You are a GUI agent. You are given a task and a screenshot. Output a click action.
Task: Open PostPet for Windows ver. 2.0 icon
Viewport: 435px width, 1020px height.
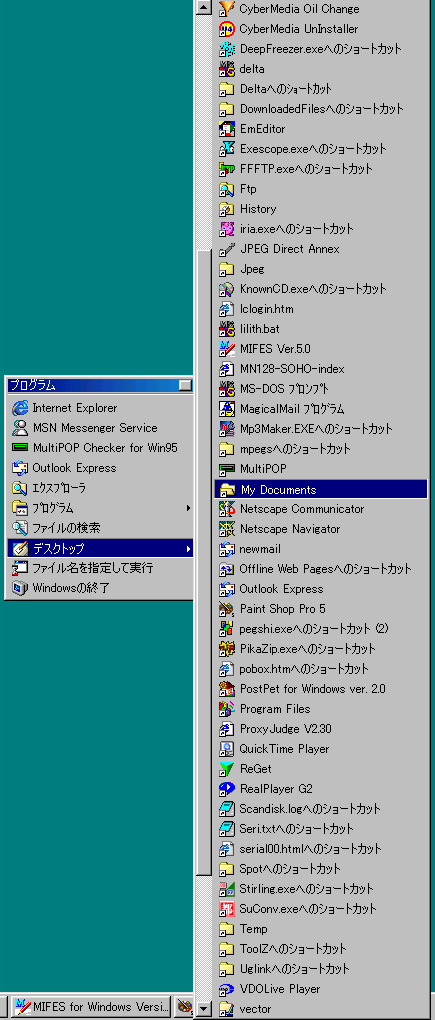(226, 689)
